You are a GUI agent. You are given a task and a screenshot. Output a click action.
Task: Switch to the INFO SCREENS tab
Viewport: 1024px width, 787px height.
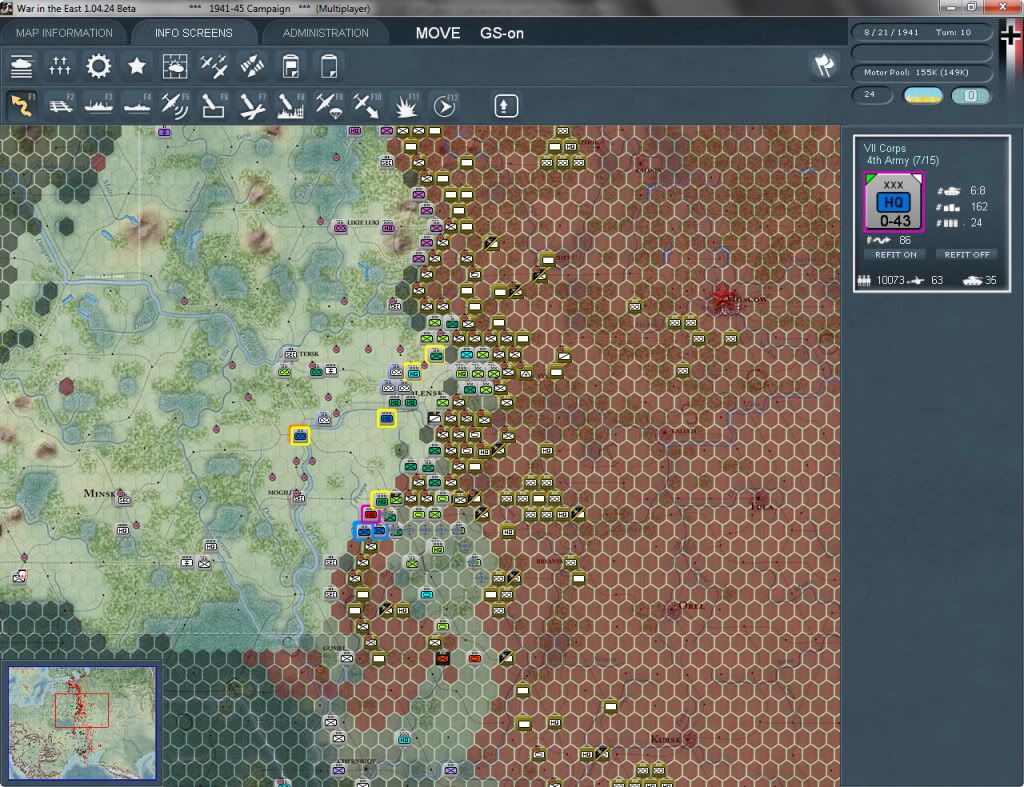click(x=193, y=33)
